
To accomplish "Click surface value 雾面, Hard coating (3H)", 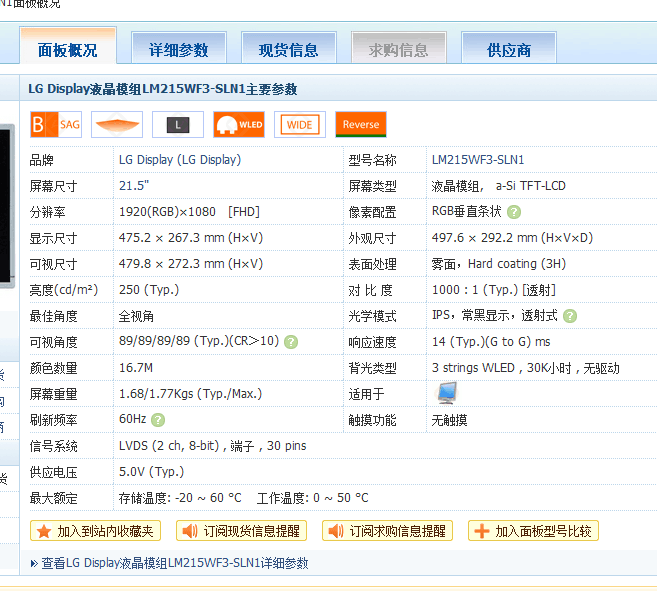I will coord(499,264).
